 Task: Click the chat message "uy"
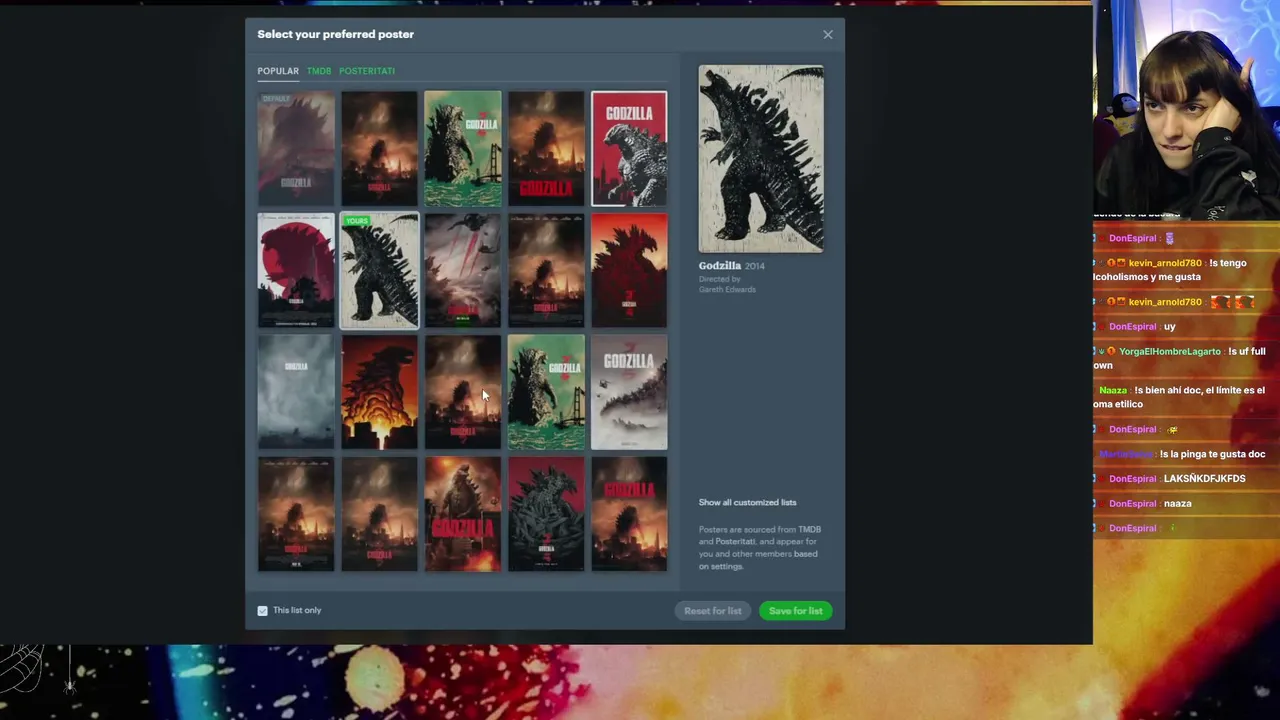pyautogui.click(x=1169, y=327)
